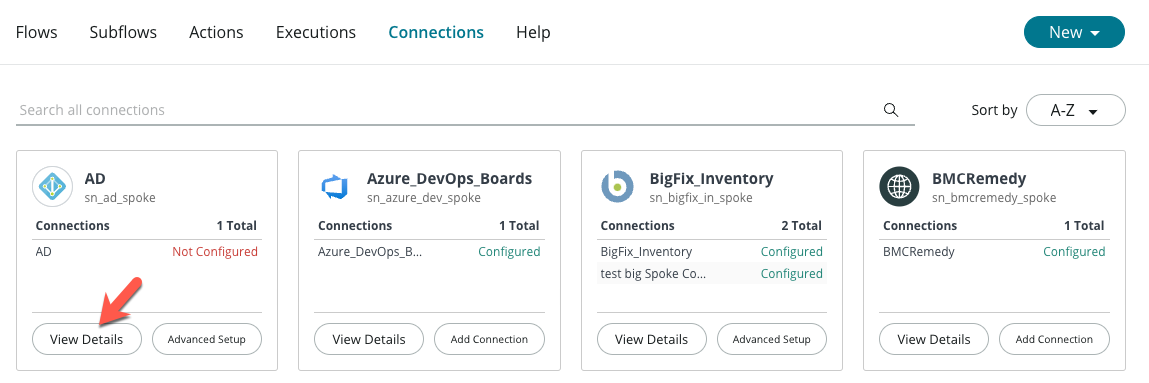Click the sn_ad_spoke scope text
The height and width of the screenshot is (383, 1149).
[x=120, y=198]
